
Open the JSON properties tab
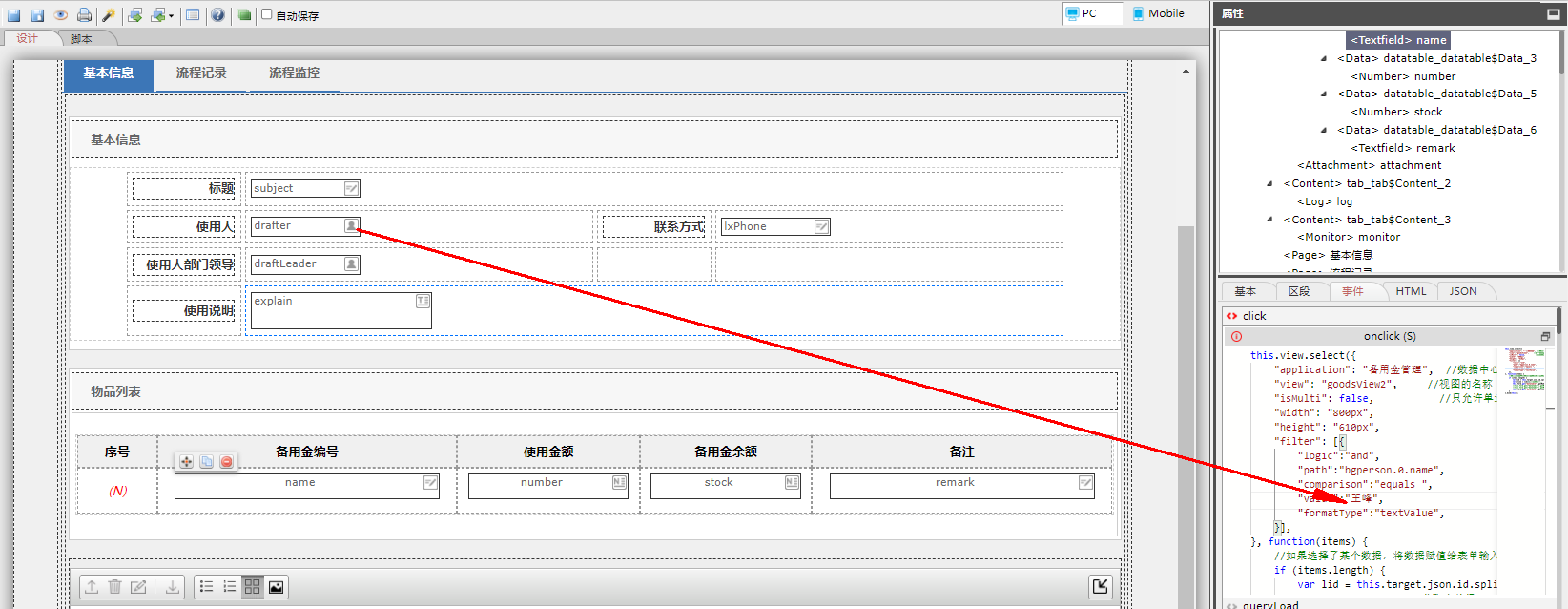pos(1463,291)
